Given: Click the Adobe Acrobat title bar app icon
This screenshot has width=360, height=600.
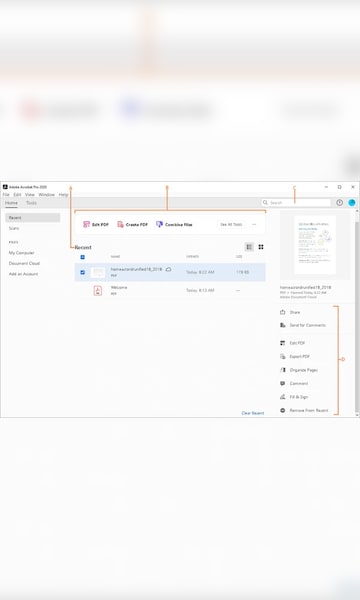Looking at the screenshot, I should coord(5,187).
